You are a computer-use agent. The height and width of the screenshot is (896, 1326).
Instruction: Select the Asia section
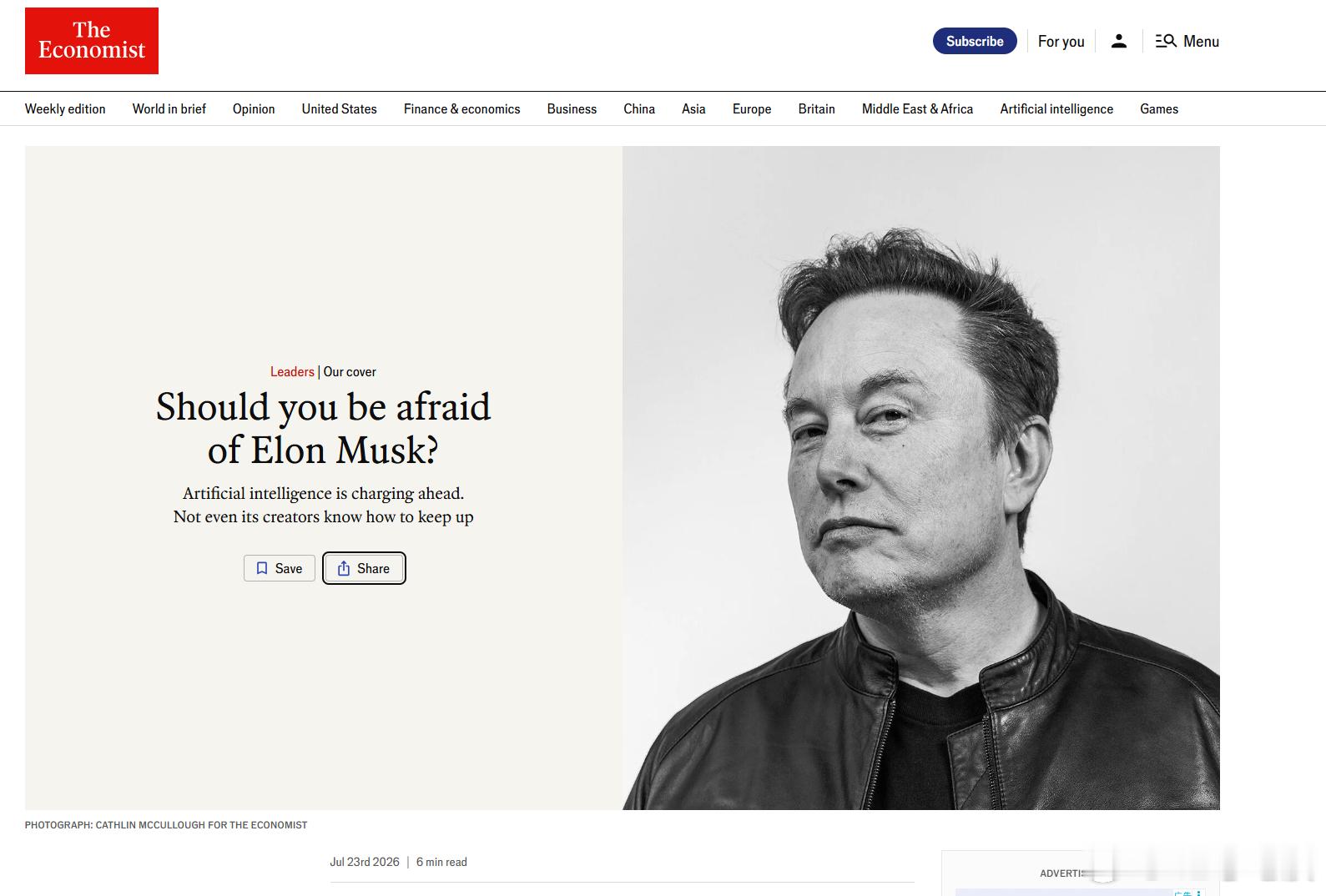click(693, 108)
